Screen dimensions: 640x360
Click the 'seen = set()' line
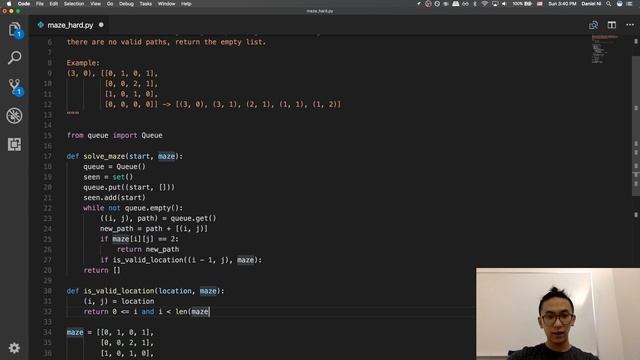pos(108,177)
